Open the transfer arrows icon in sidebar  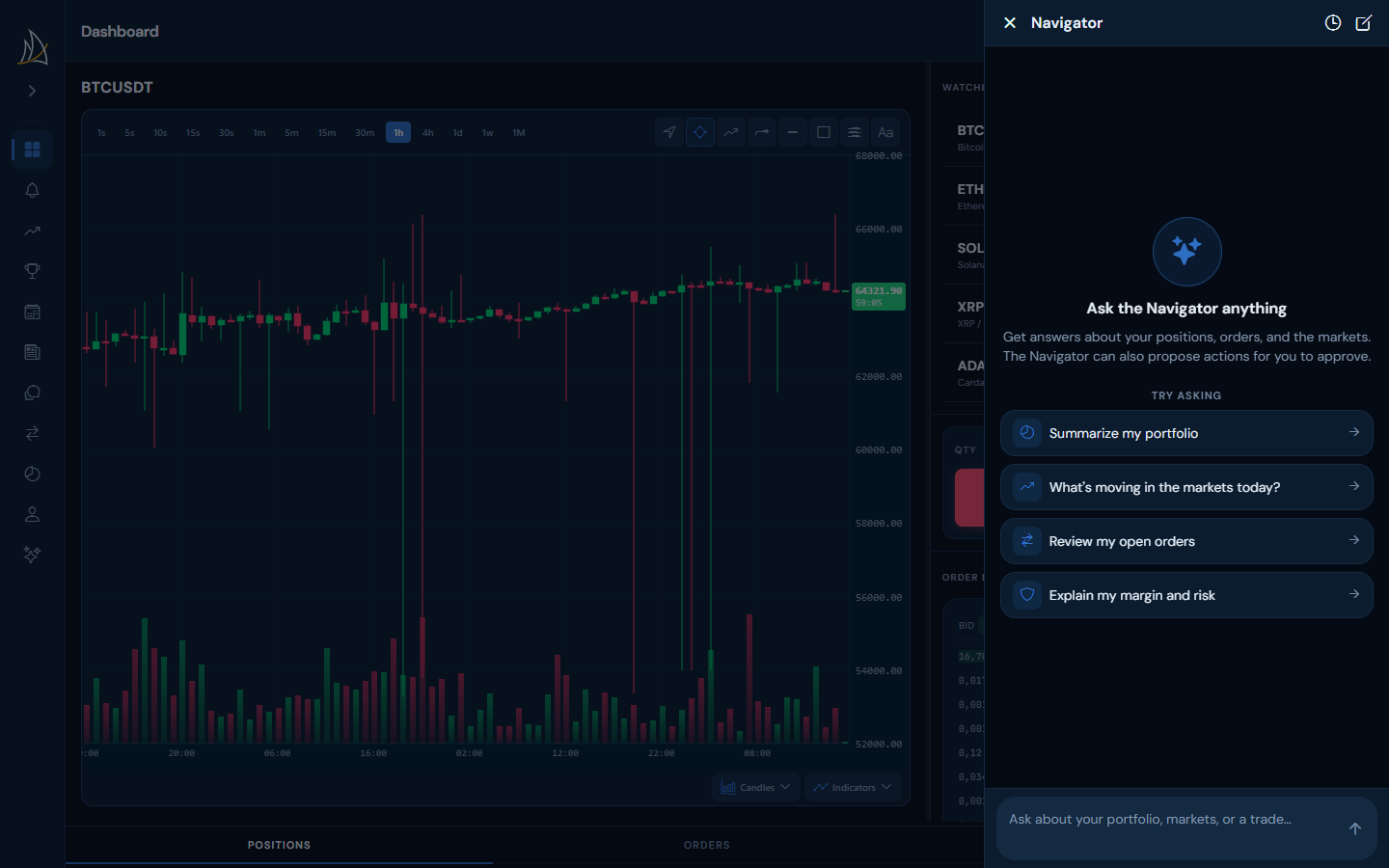click(x=32, y=433)
